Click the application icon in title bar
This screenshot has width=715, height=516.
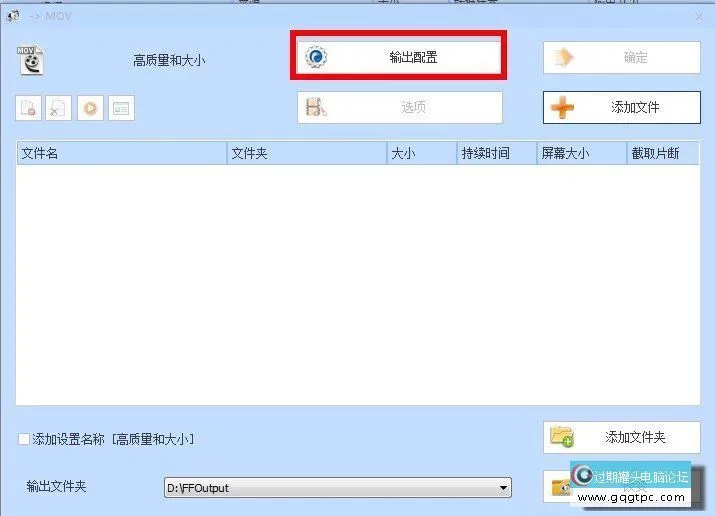pyautogui.click(x=13, y=16)
